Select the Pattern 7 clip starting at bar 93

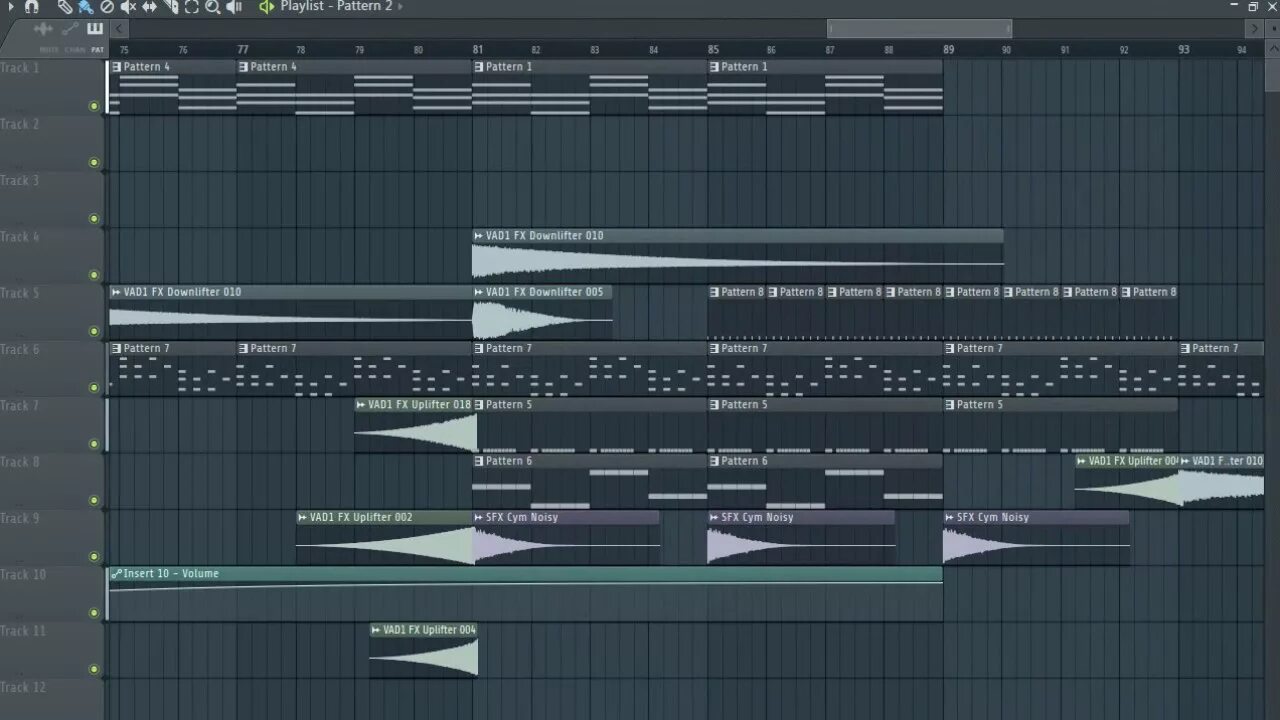(x=1222, y=369)
